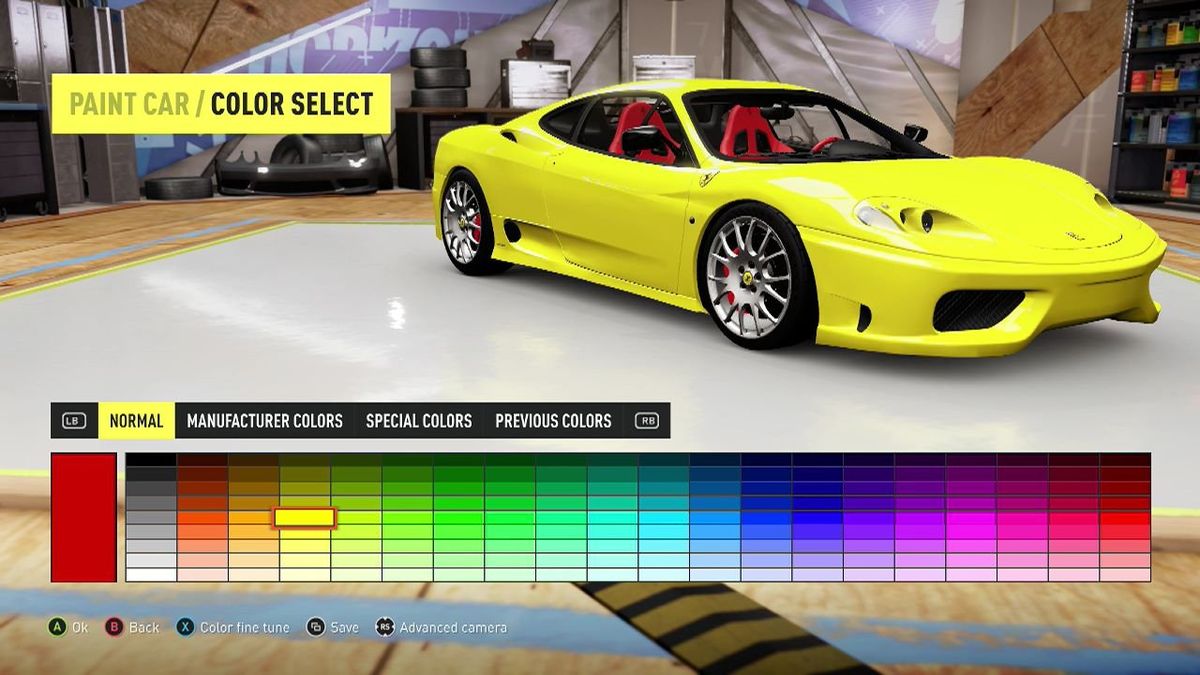Select the currently highlighted yellow color swatch
Image resolution: width=1200 pixels, height=675 pixels.
click(x=303, y=517)
